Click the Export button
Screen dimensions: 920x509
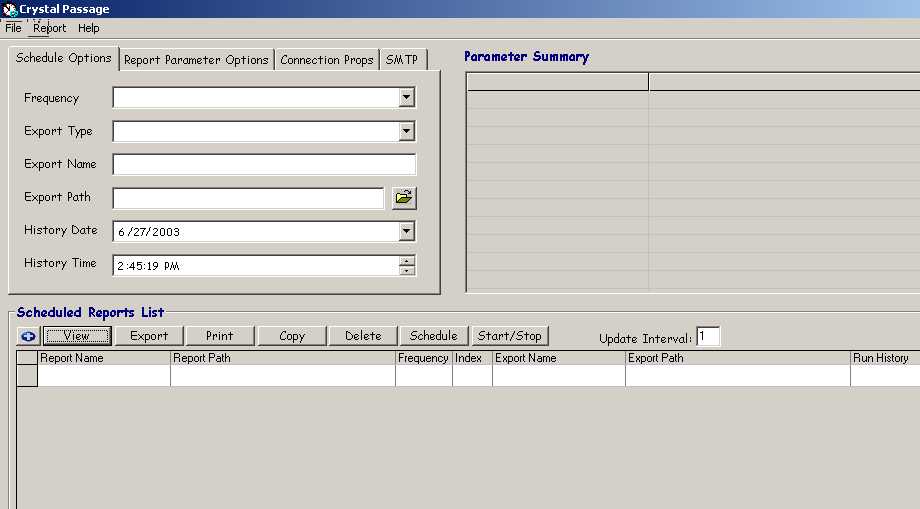149,336
